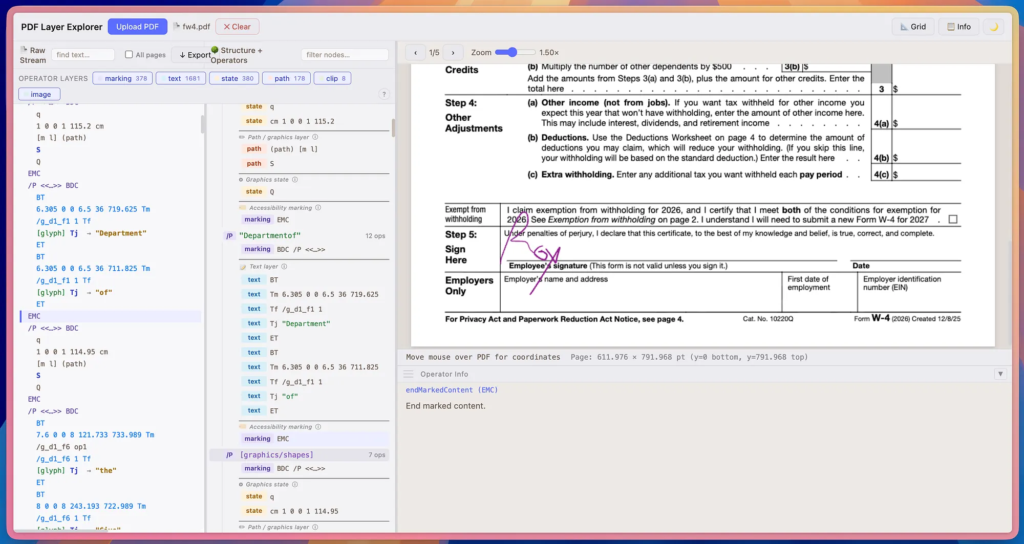Toggle the Grid overlay button
This screenshot has width=1024, height=544.
(x=913, y=27)
